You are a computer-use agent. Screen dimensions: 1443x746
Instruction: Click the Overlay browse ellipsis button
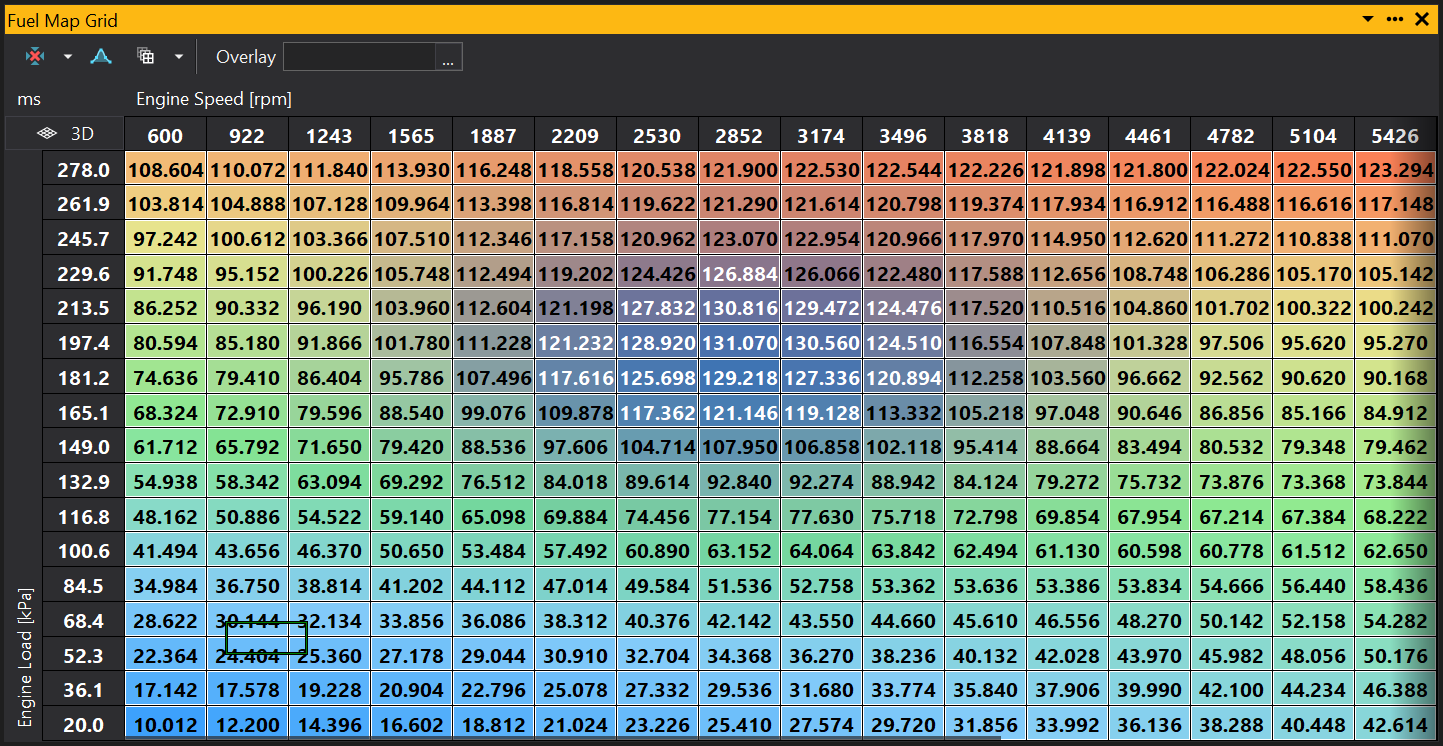[448, 57]
